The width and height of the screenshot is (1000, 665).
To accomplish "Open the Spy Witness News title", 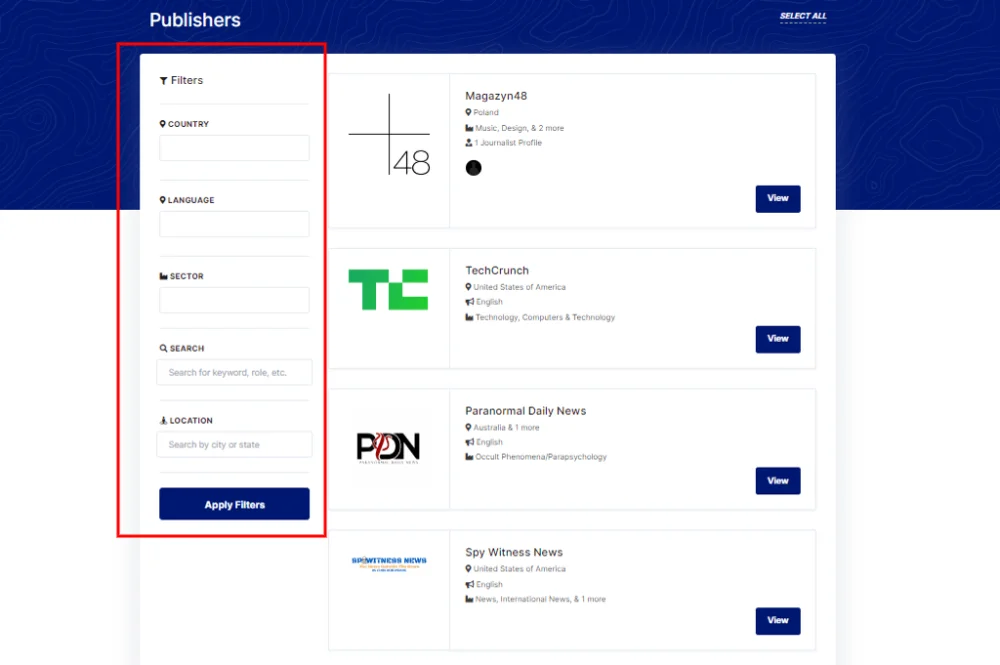I will pos(514,552).
